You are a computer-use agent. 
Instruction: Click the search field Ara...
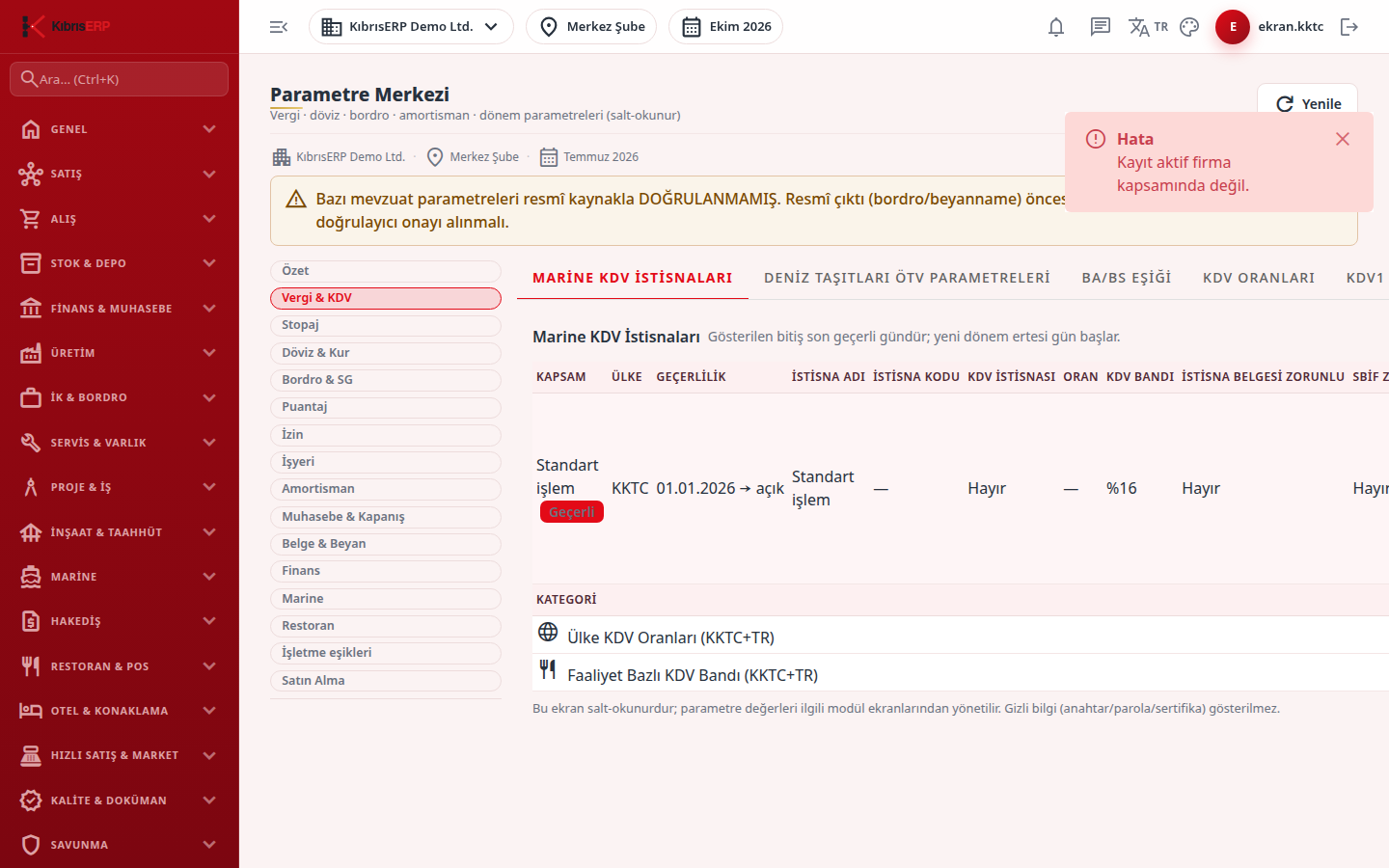click(x=120, y=79)
